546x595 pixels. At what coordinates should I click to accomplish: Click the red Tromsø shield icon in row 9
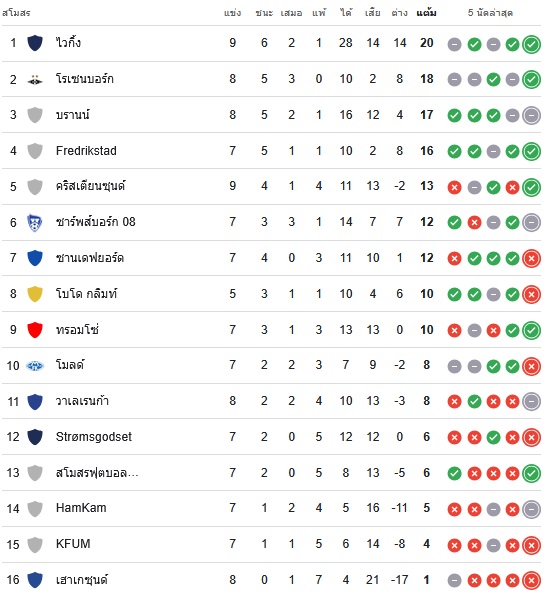point(35,330)
